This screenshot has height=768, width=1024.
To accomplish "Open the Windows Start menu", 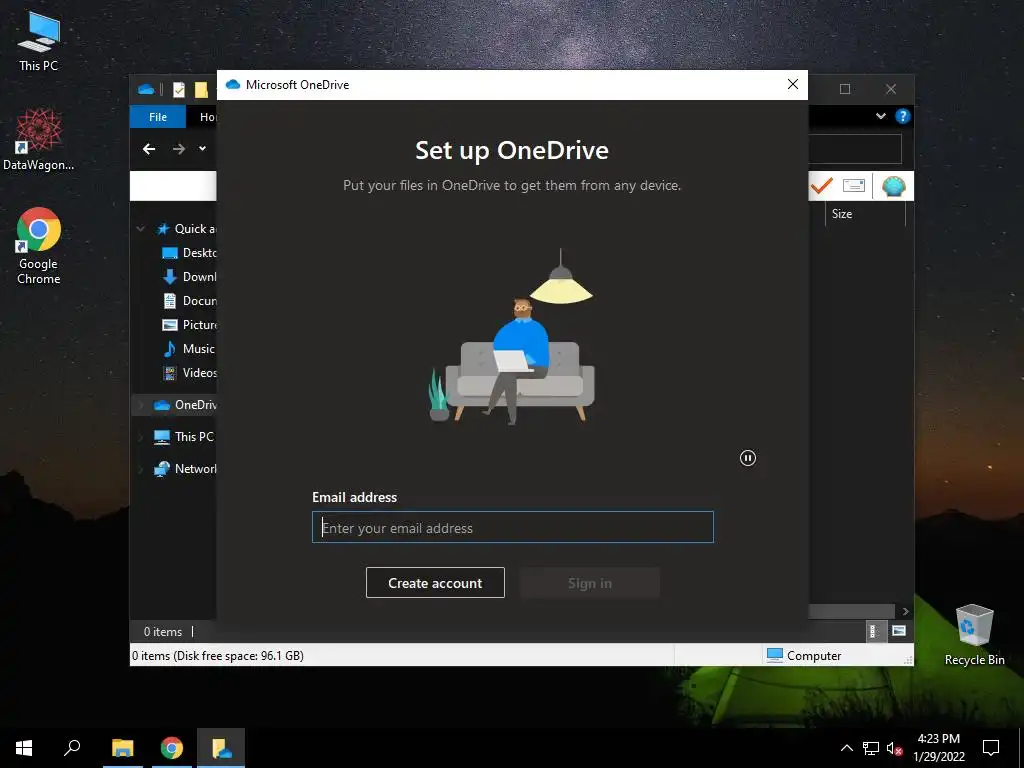I will tap(24, 748).
